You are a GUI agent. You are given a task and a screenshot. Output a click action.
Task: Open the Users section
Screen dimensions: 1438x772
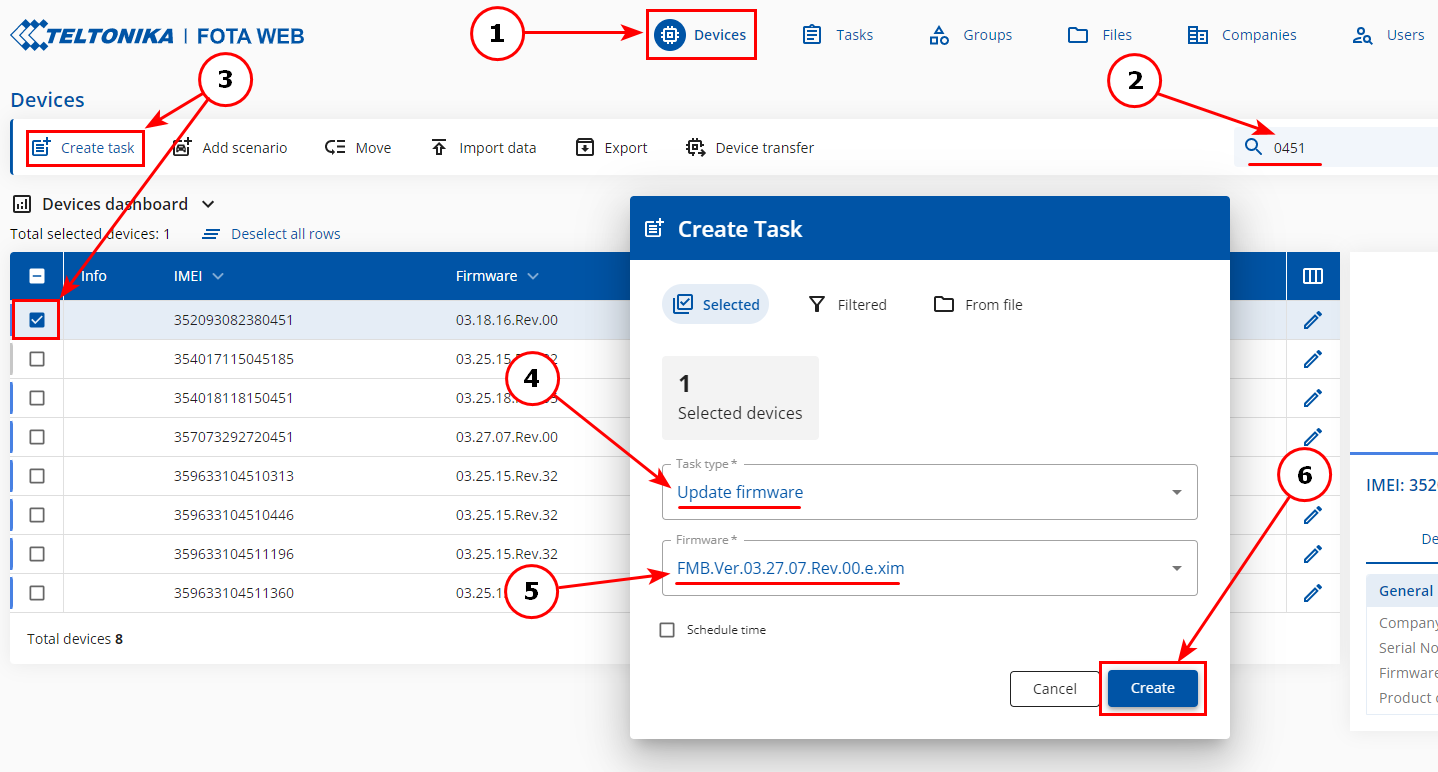pos(1388,35)
